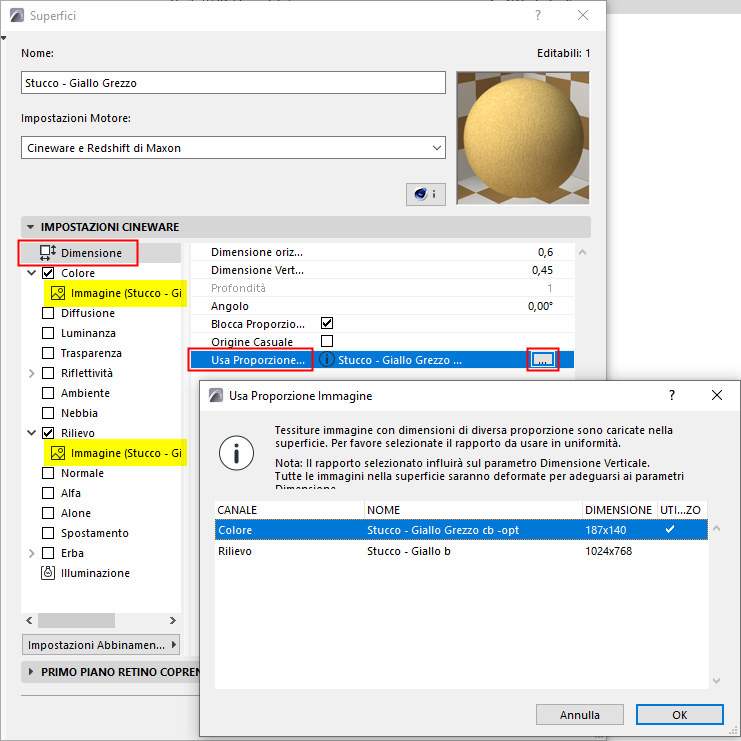Click the Usa Proporzione Immagine dialog app icon

pyautogui.click(x=216, y=395)
